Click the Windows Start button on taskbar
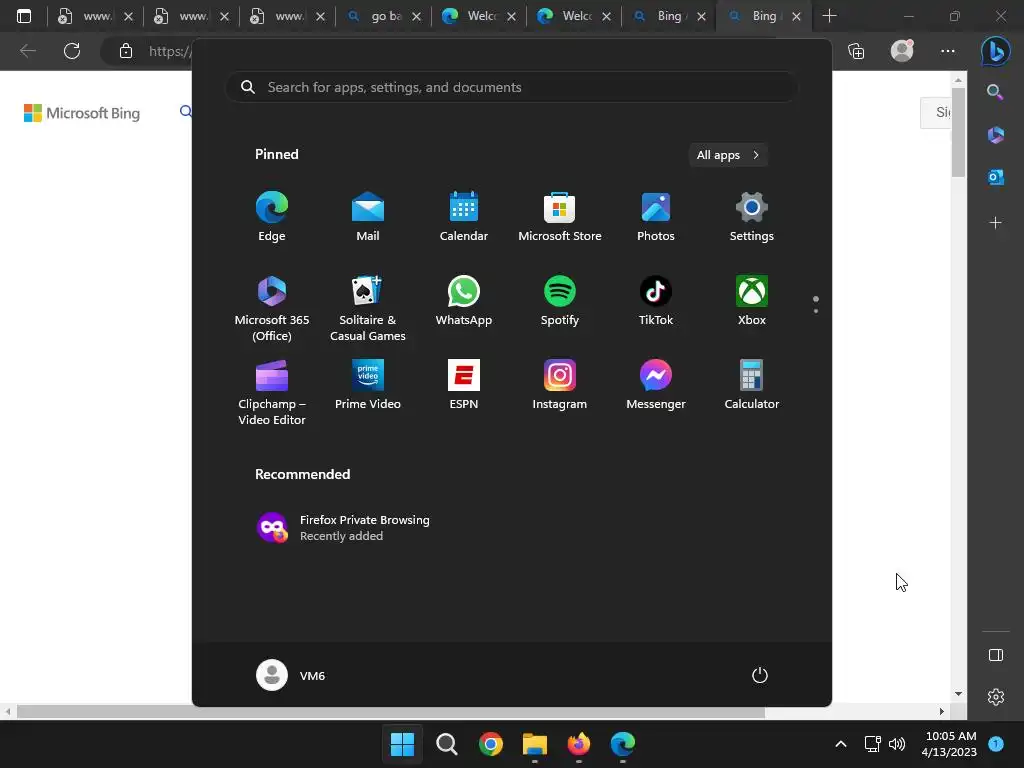The image size is (1024, 768). pos(402,744)
